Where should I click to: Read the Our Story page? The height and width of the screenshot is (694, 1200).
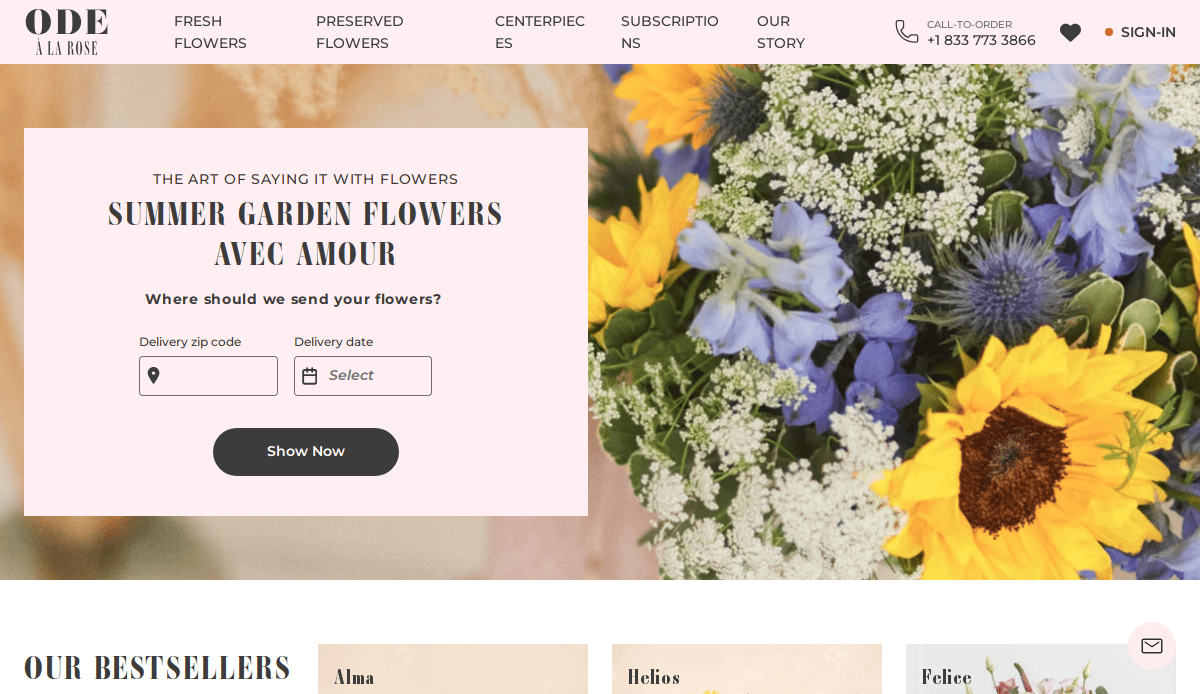pyautogui.click(x=780, y=32)
